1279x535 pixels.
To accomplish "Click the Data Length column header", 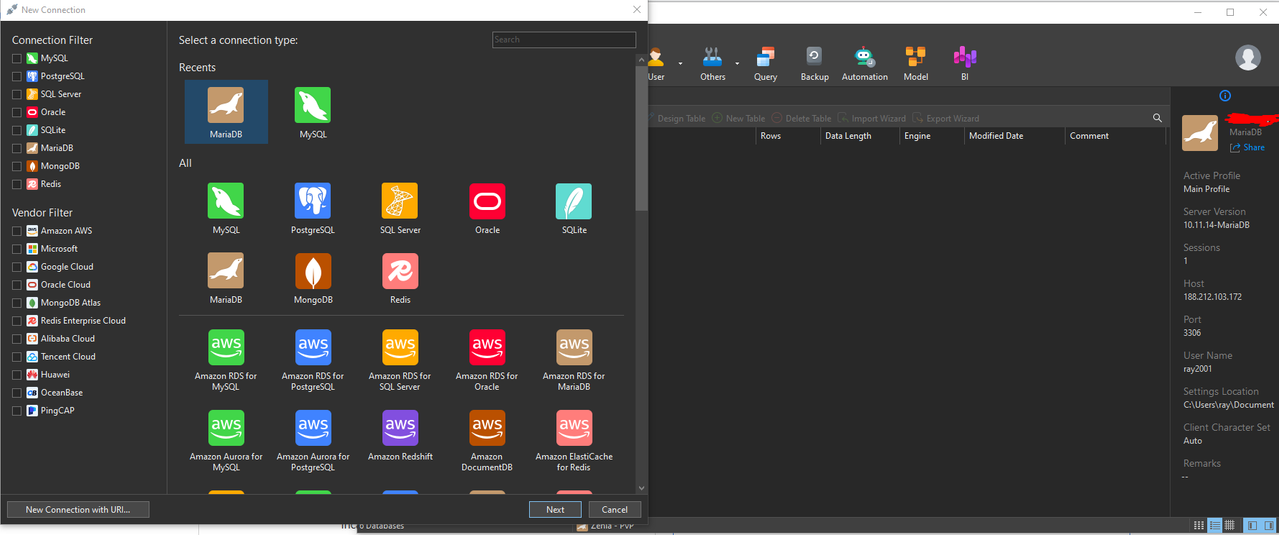I will click(859, 136).
